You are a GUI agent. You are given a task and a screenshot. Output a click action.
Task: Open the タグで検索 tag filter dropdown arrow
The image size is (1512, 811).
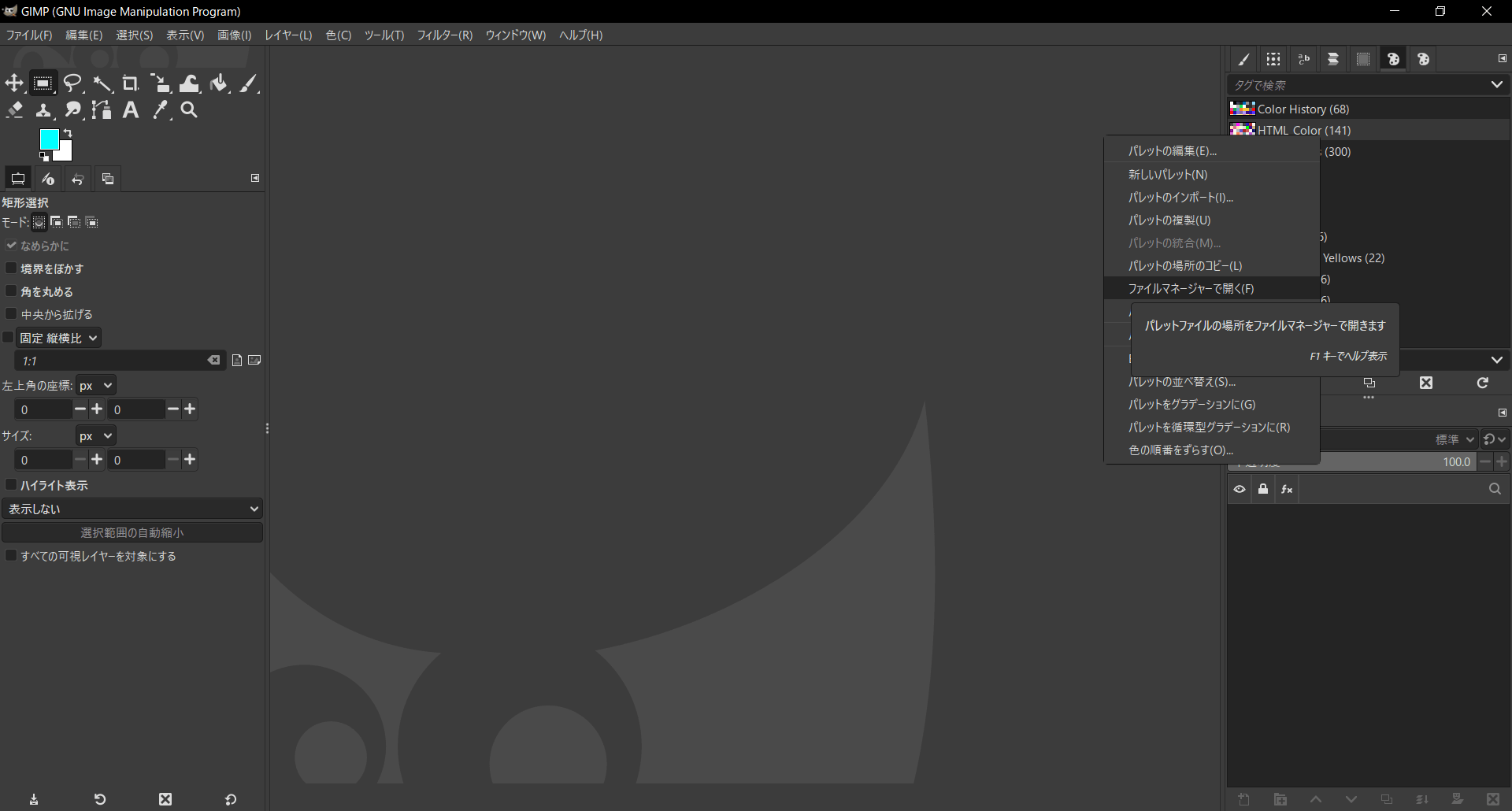click(x=1496, y=84)
